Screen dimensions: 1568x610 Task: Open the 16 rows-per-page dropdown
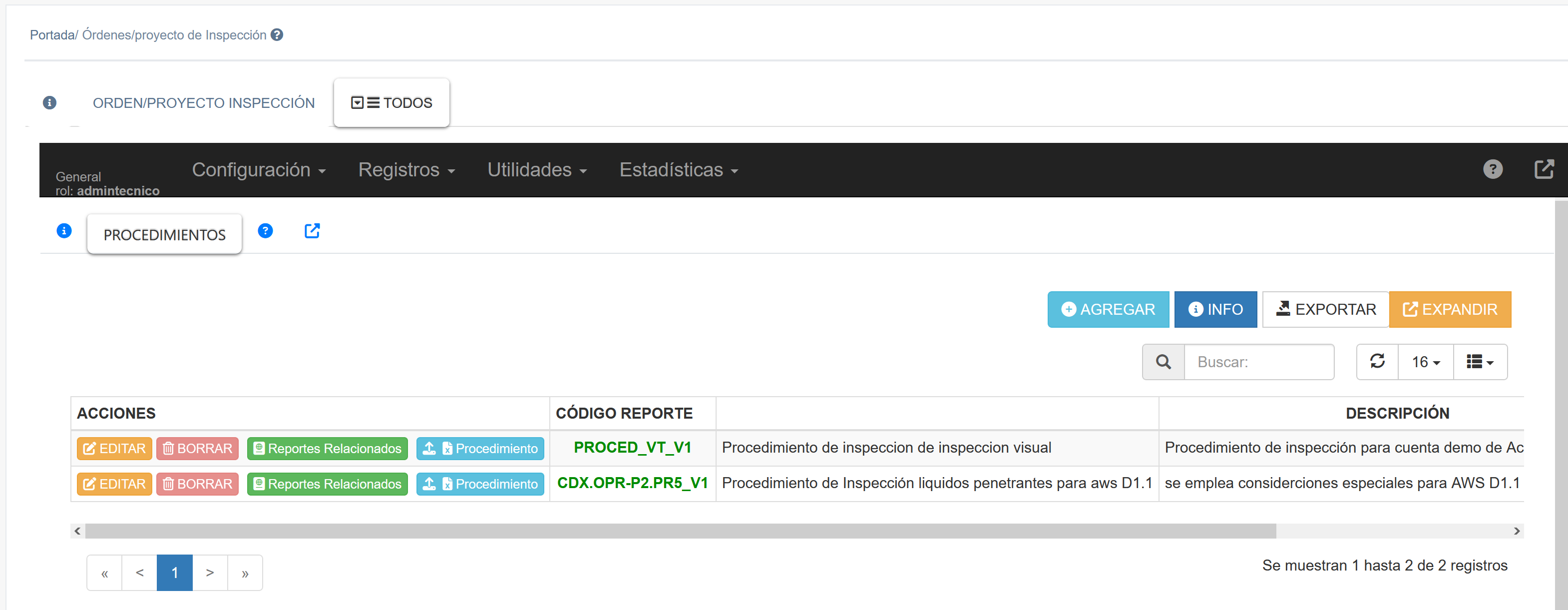click(1426, 362)
